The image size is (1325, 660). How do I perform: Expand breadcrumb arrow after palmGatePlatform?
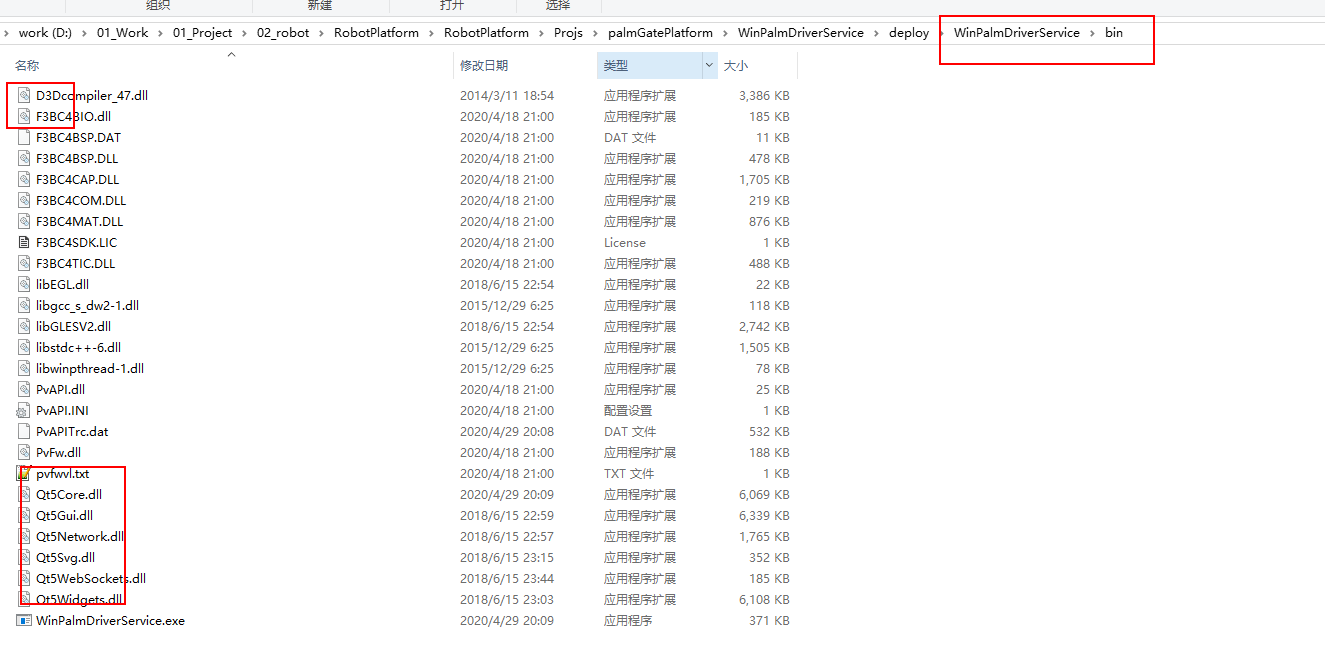(725, 33)
